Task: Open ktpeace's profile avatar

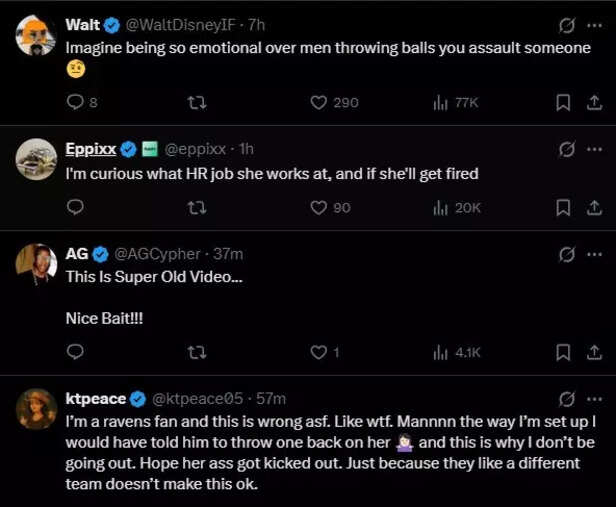Action: [36, 408]
